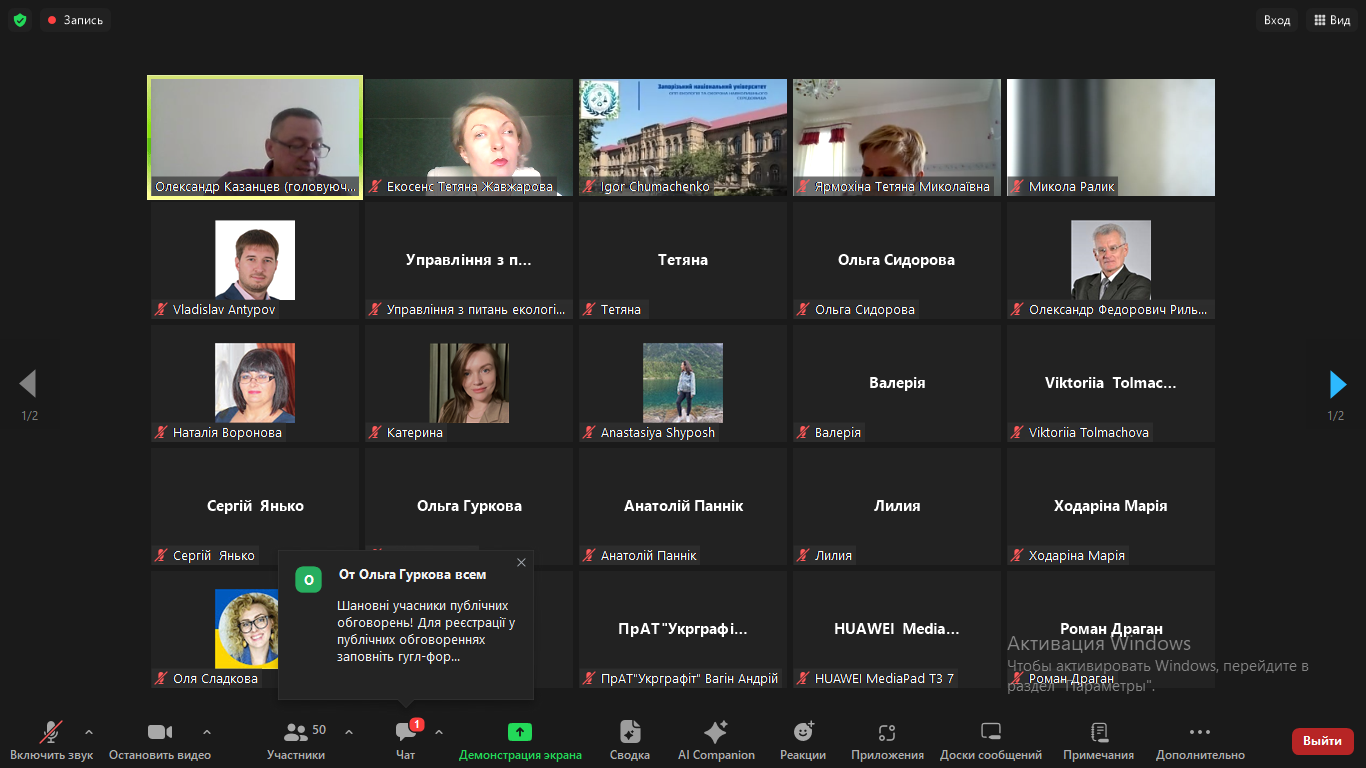
Task: Click the green encryption shield icon
Action: pos(20,20)
